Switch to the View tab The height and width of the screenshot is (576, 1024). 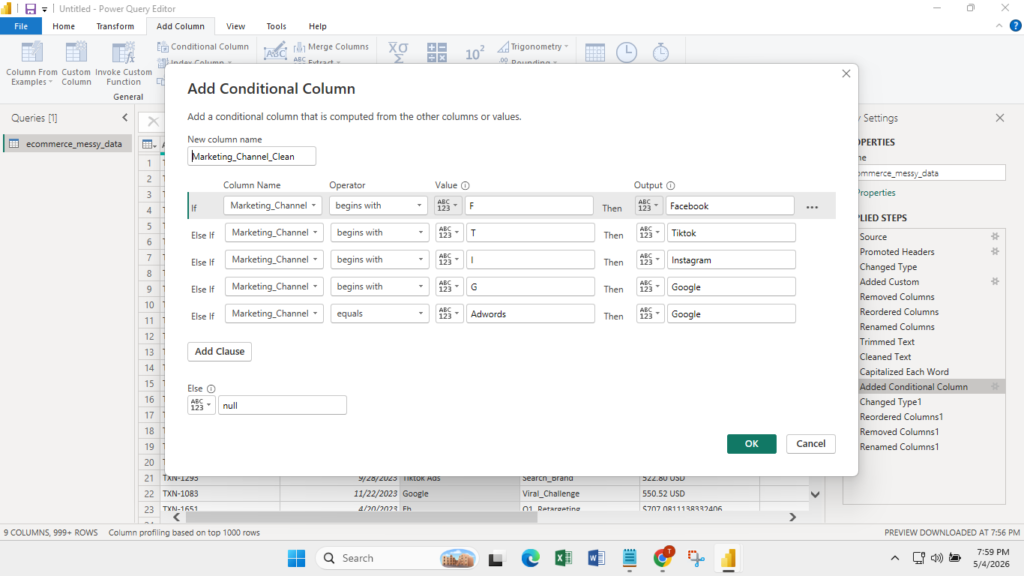(x=235, y=26)
